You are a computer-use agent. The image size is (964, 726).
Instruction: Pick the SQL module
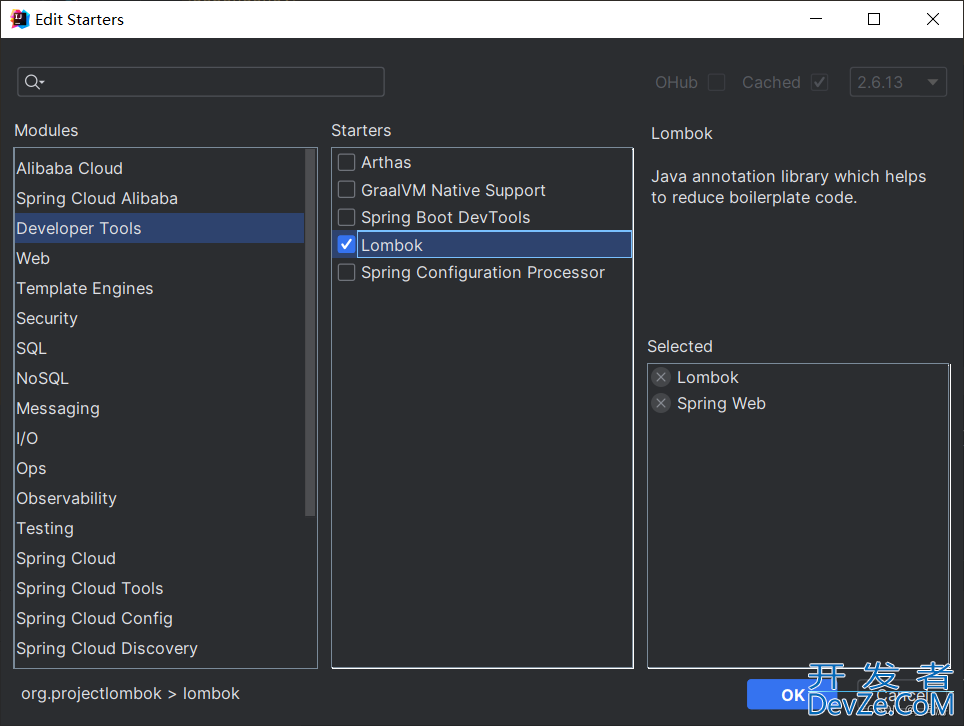point(160,349)
